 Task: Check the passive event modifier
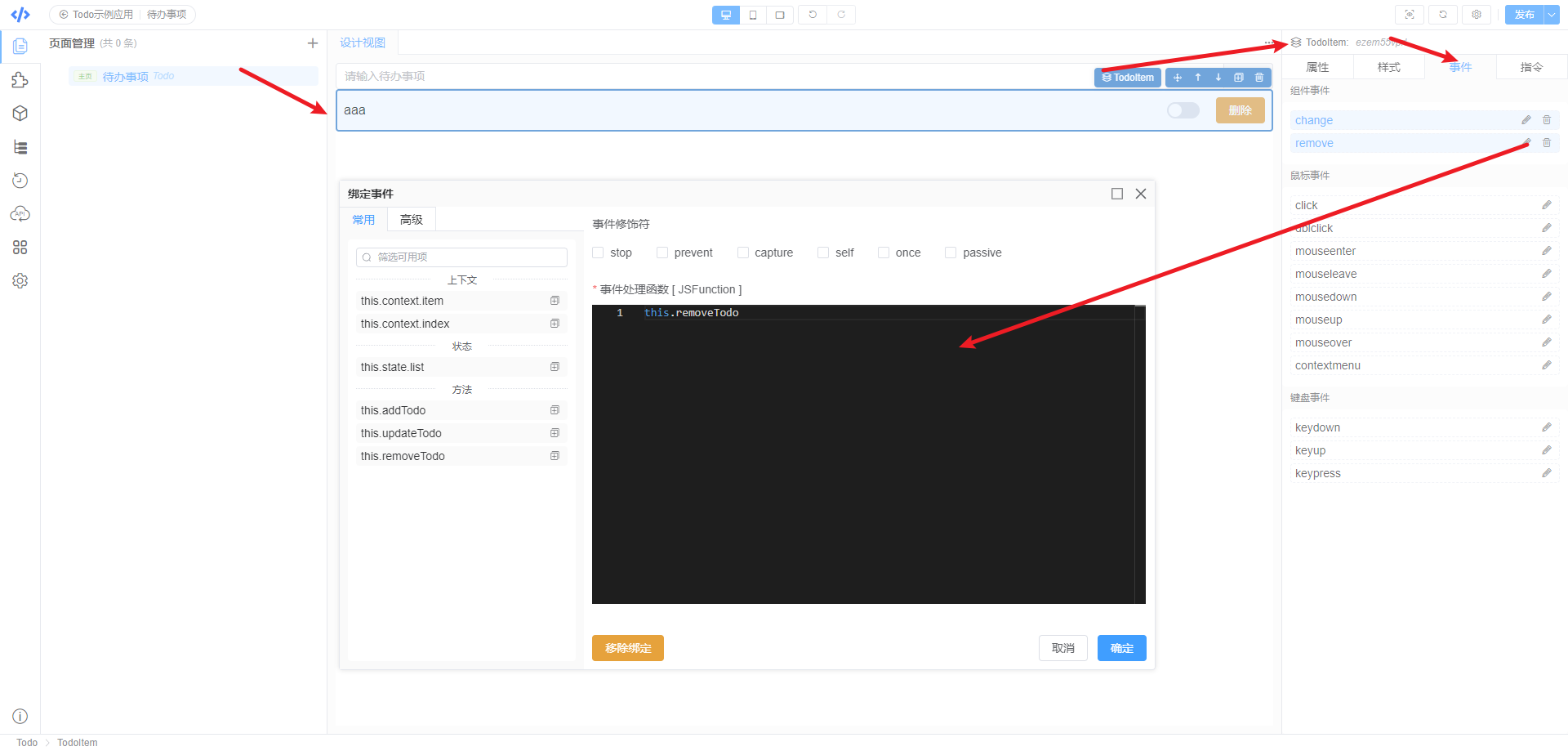[x=951, y=253]
